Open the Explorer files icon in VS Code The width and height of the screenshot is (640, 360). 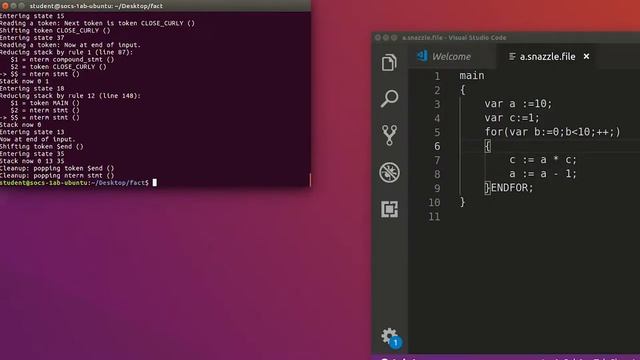[x=389, y=62]
